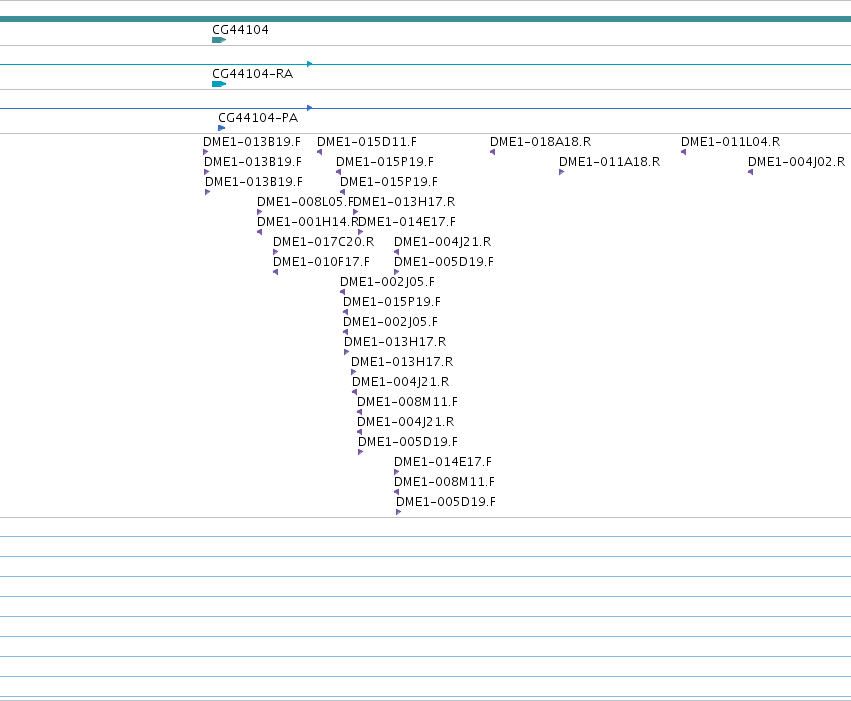Select DME1-013H17.R label beside DME1-008L05.F
Image resolution: width=851 pixels, height=701 pixels.
[x=404, y=202]
